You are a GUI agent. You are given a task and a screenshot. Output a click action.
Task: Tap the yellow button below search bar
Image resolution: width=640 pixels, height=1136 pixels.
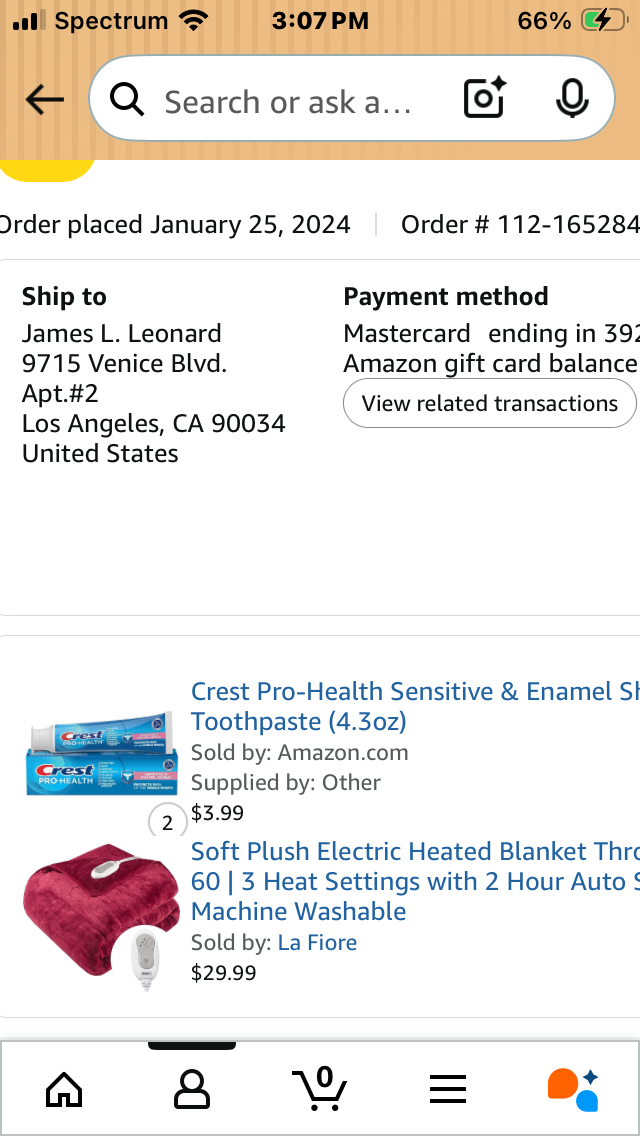tap(46, 170)
